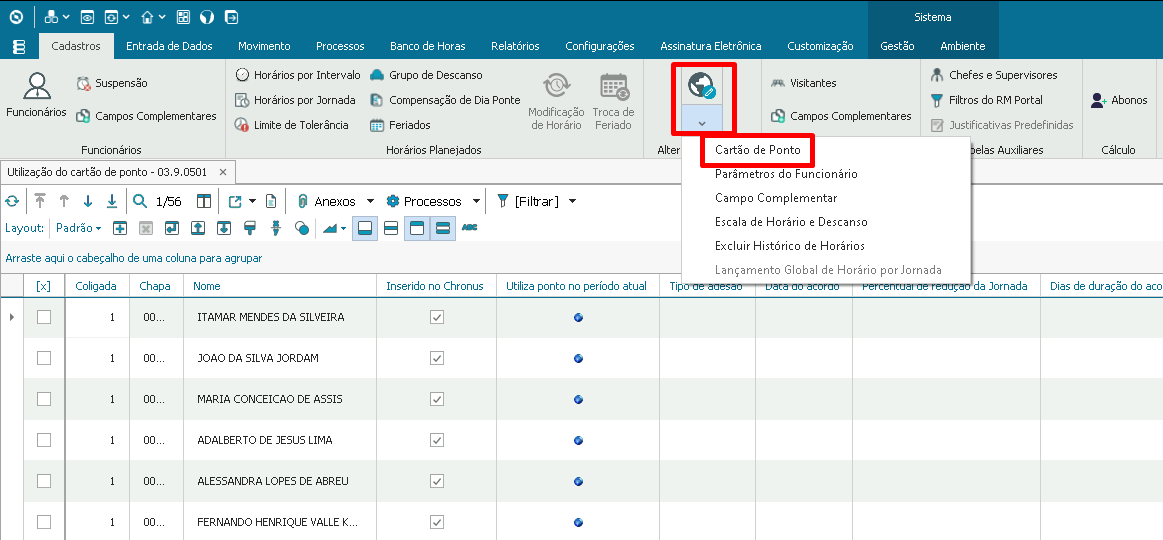Open Chefes e Supervisores
Viewport: 1163px width, 540px height.
(x=994, y=75)
